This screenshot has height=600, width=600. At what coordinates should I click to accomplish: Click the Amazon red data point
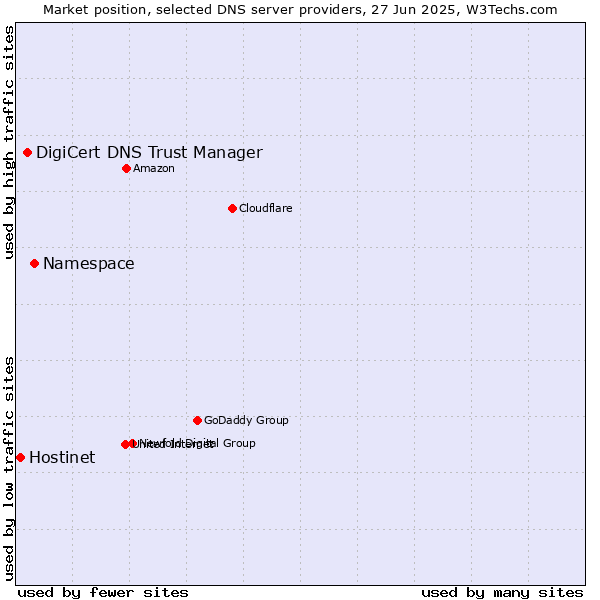pos(127,169)
